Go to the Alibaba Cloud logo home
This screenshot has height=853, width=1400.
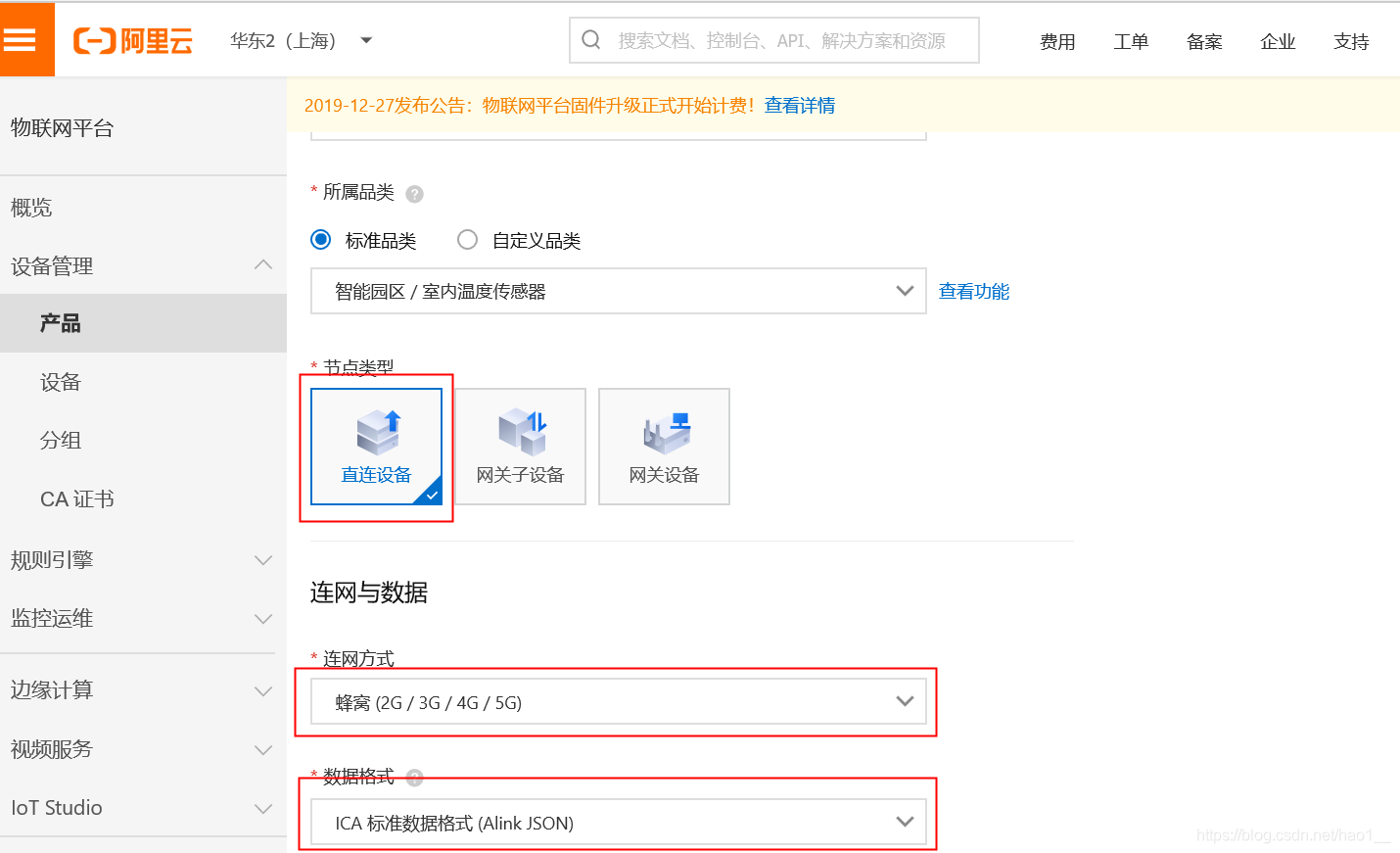[133, 40]
